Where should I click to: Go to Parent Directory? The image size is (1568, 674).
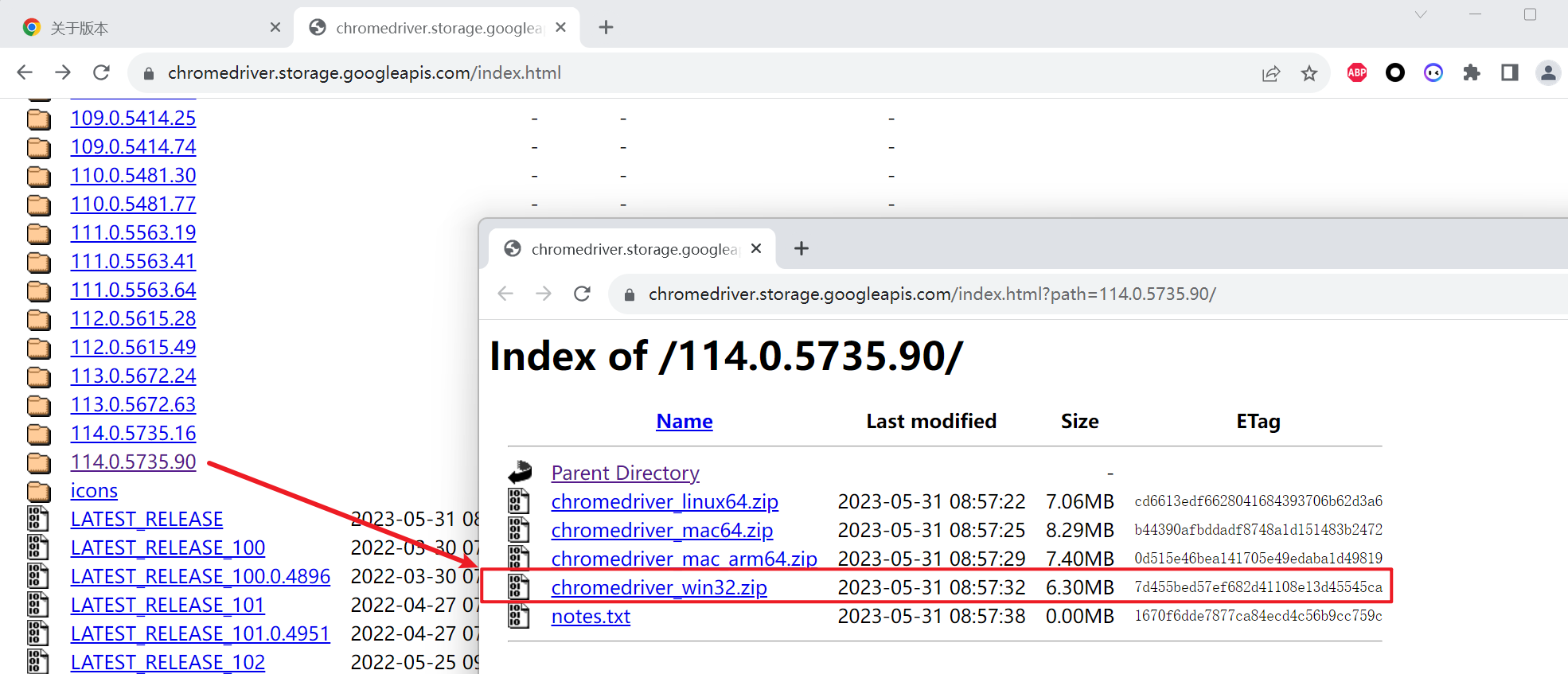pos(626,473)
